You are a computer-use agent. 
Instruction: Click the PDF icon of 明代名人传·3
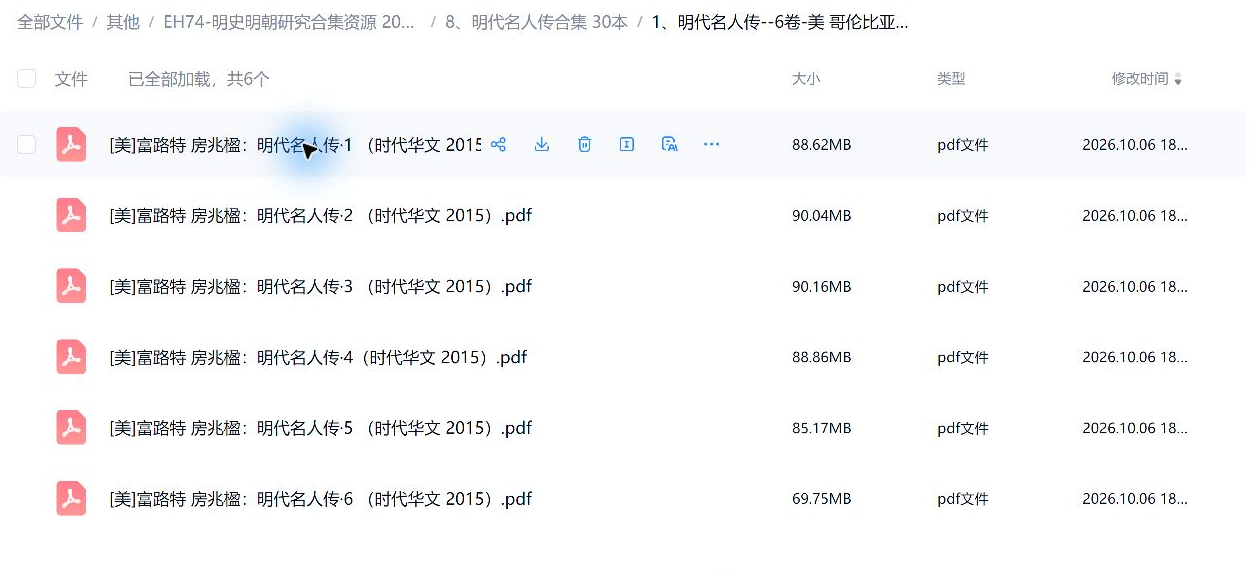tap(71, 286)
